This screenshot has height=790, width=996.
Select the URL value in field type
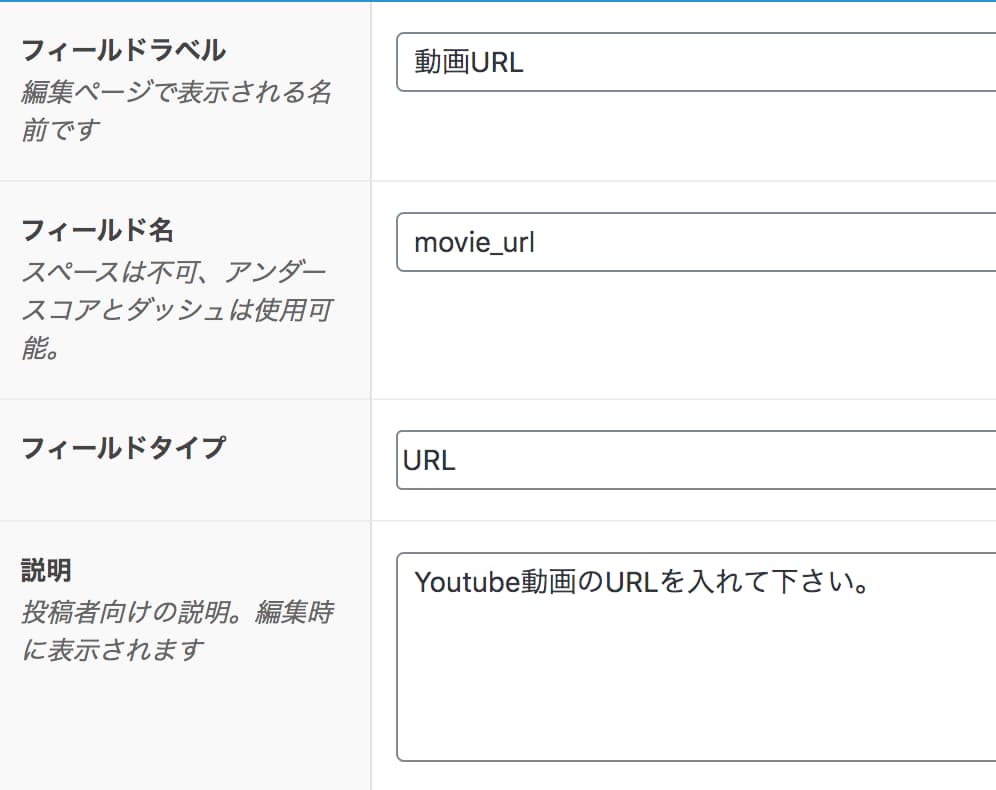tap(429, 461)
